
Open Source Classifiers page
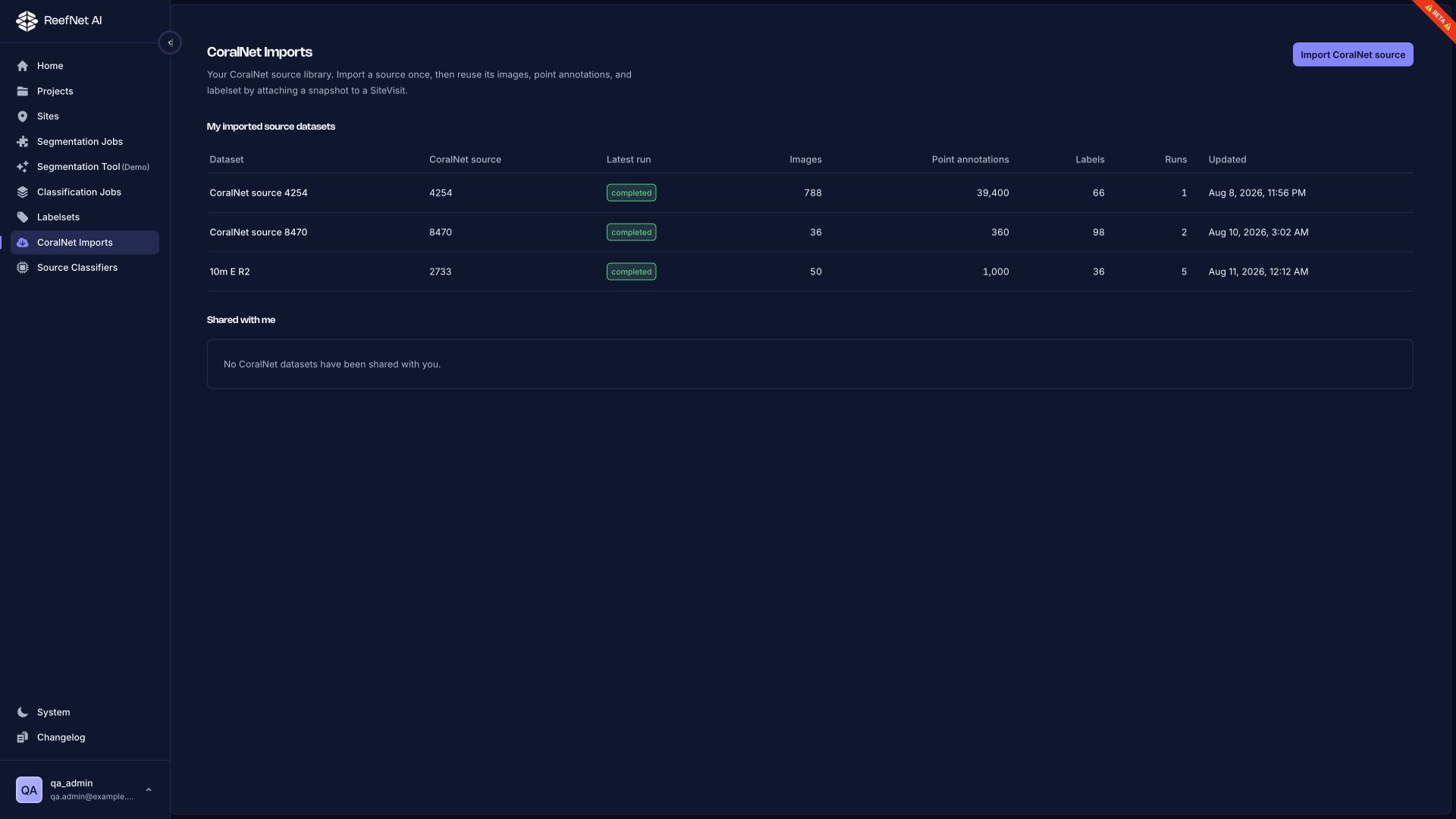tap(85, 268)
